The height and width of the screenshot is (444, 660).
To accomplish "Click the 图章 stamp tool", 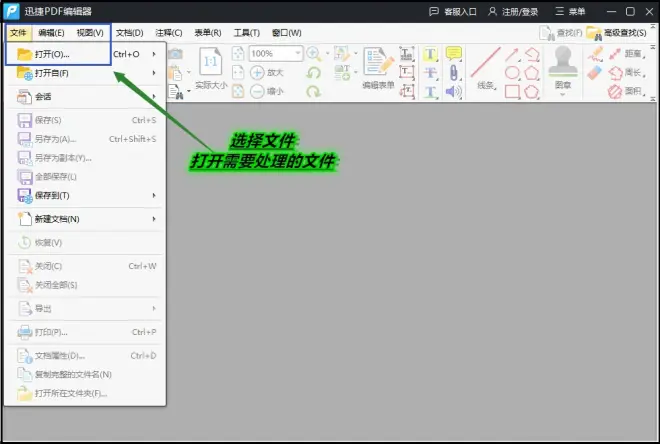I will point(563,66).
